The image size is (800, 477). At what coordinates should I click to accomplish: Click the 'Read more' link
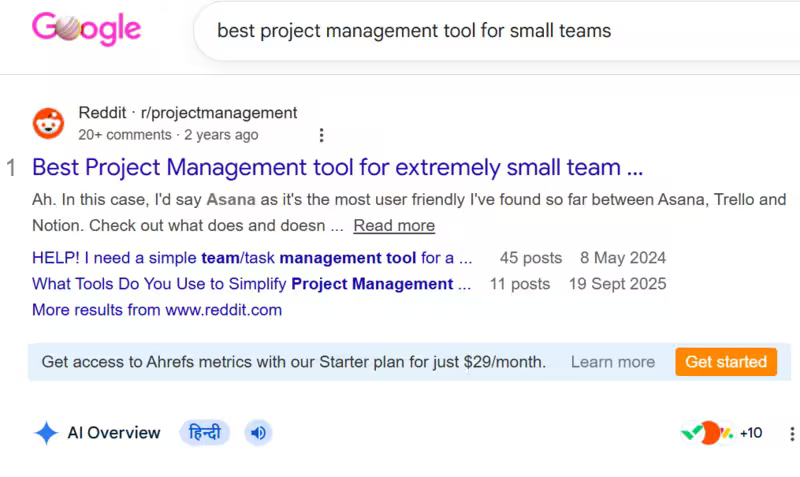[x=394, y=225]
